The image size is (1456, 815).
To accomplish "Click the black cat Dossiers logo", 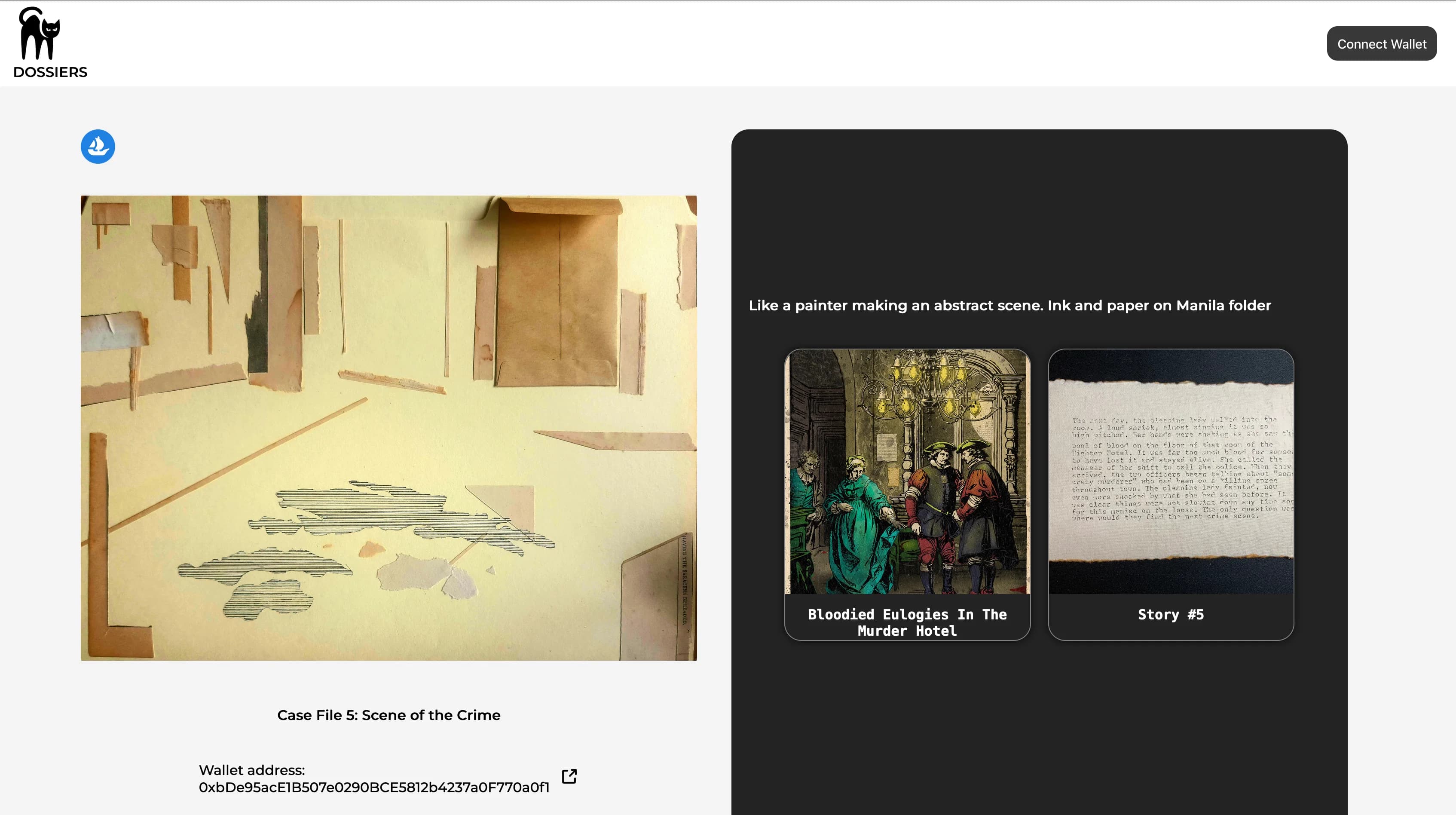I will point(40,34).
